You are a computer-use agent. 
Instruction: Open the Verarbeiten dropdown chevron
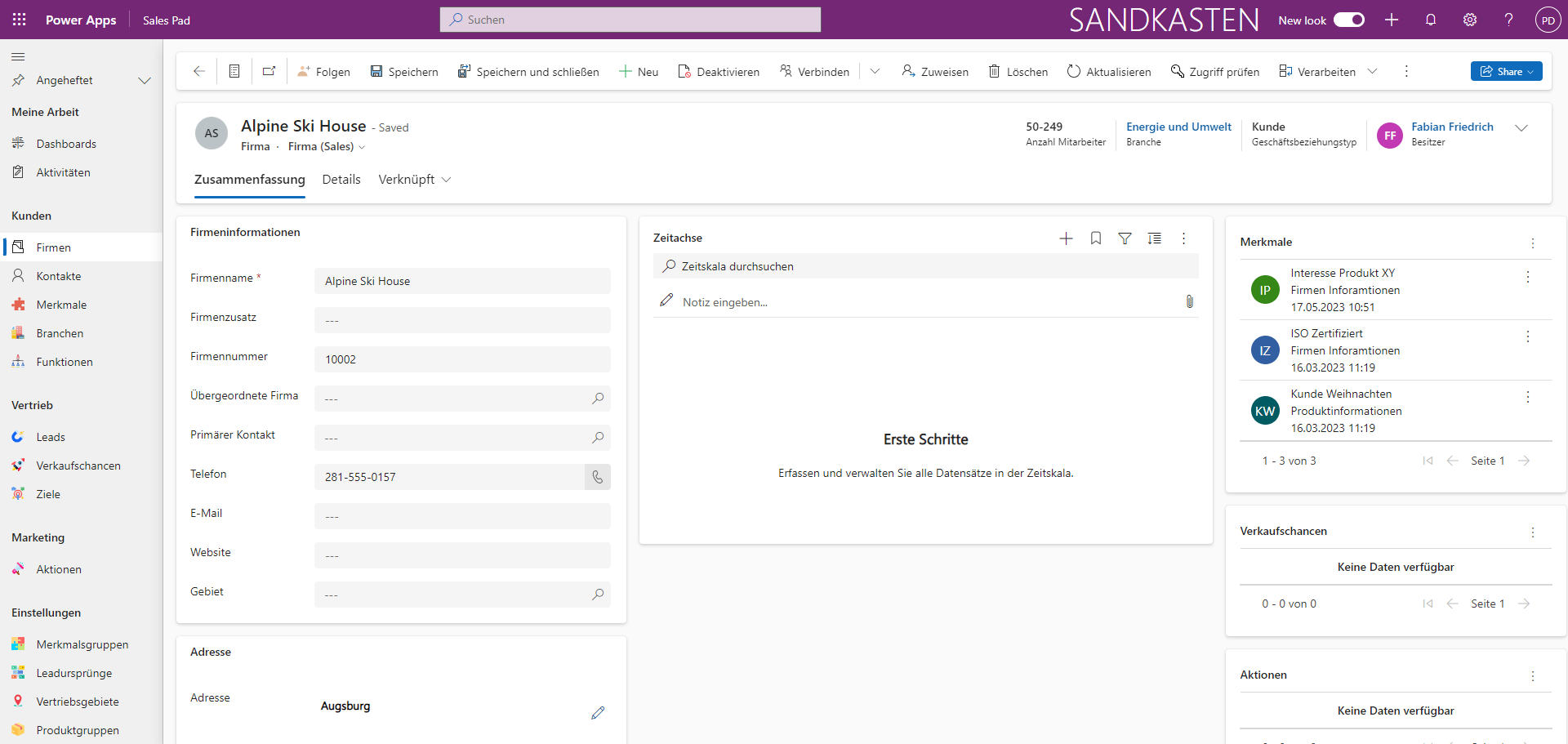tap(1372, 71)
